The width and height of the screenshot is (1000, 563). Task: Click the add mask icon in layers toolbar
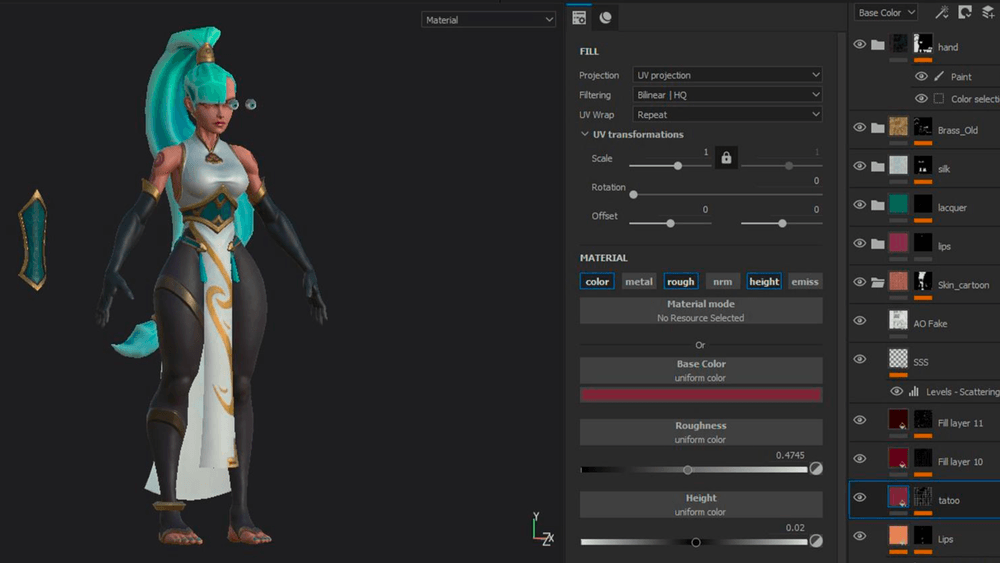pyautogui.click(x=965, y=13)
